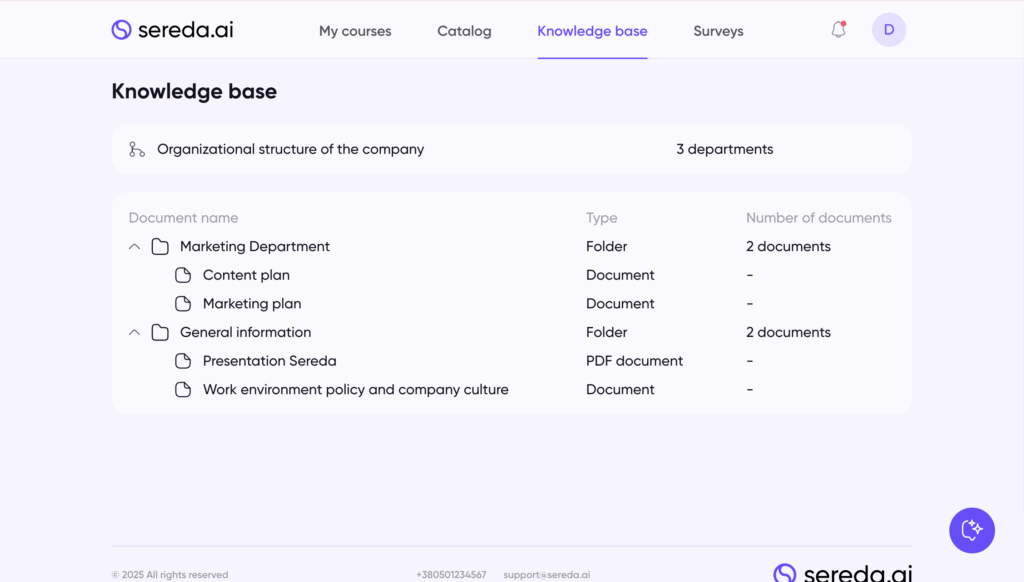Launch the AI assistant floating button
This screenshot has height=582, width=1024.
click(x=971, y=530)
